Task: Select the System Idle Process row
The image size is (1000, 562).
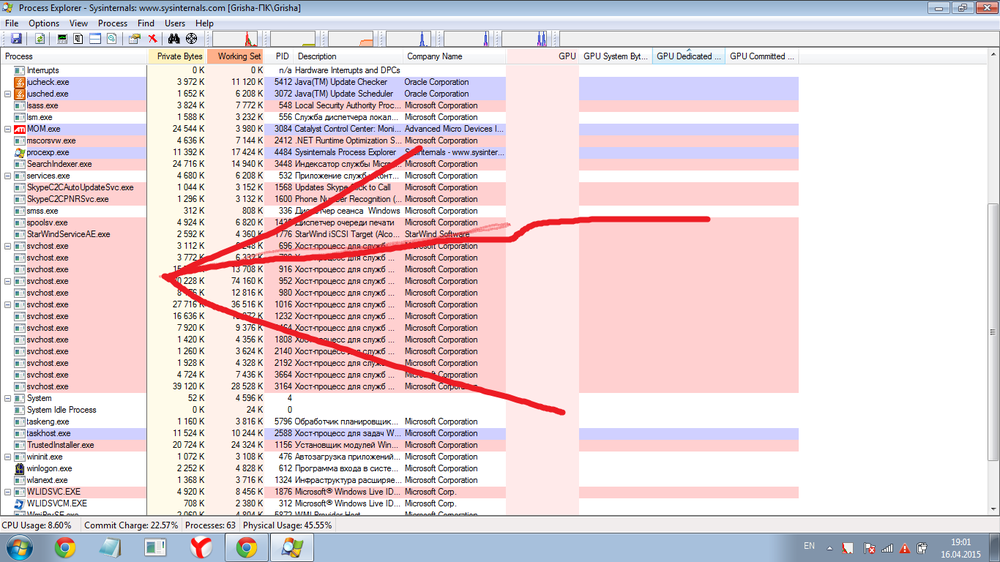Action: coord(399,410)
